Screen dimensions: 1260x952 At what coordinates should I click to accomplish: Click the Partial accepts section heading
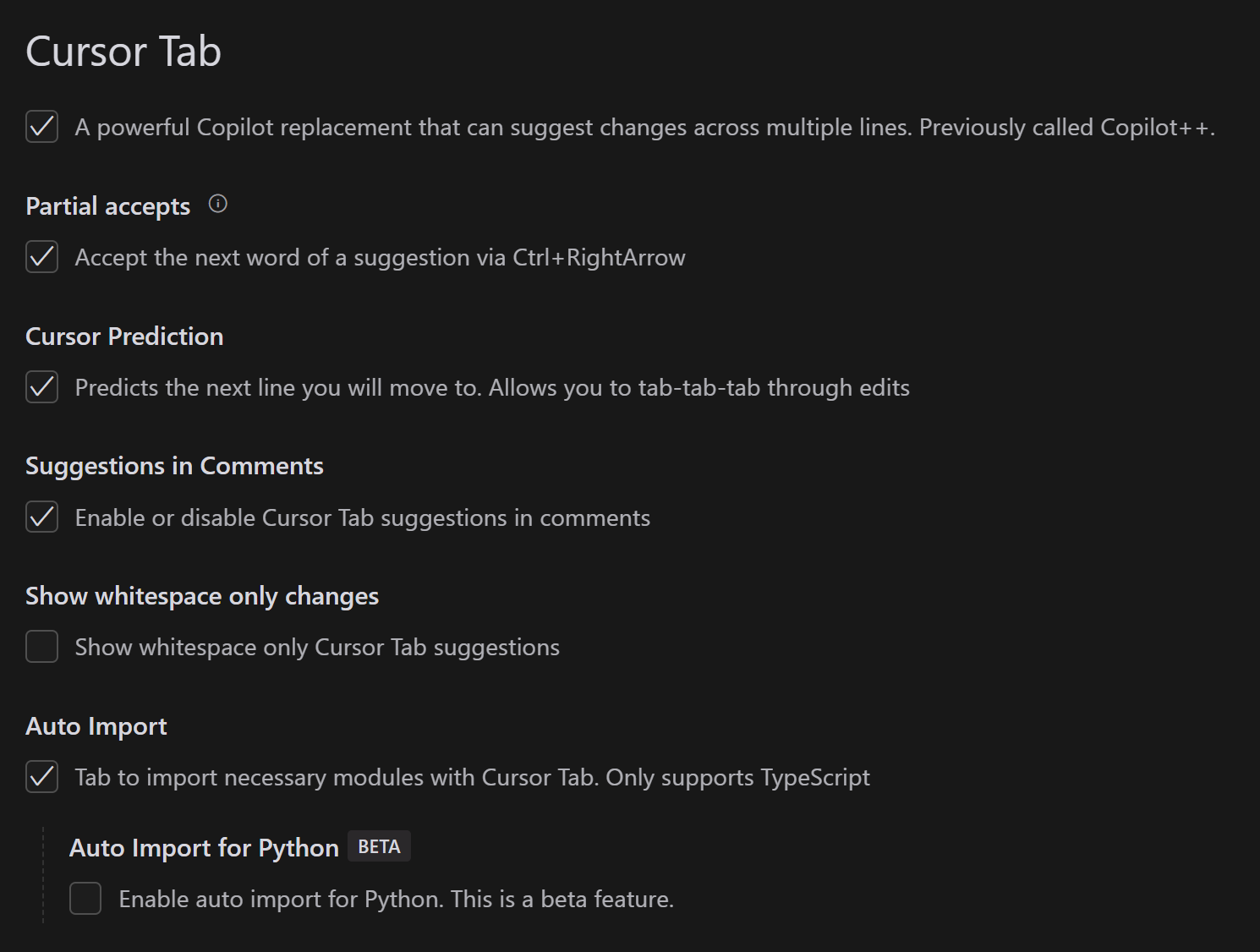point(108,206)
